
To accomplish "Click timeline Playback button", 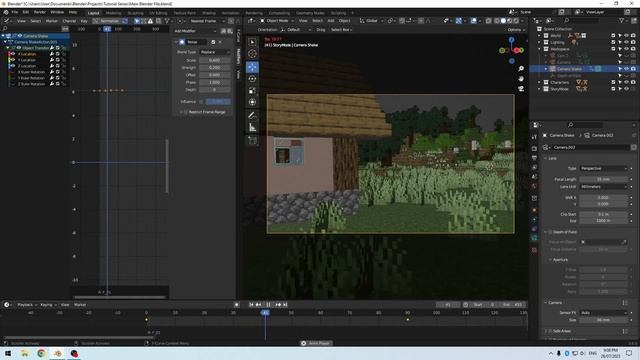I will pos(26,305).
